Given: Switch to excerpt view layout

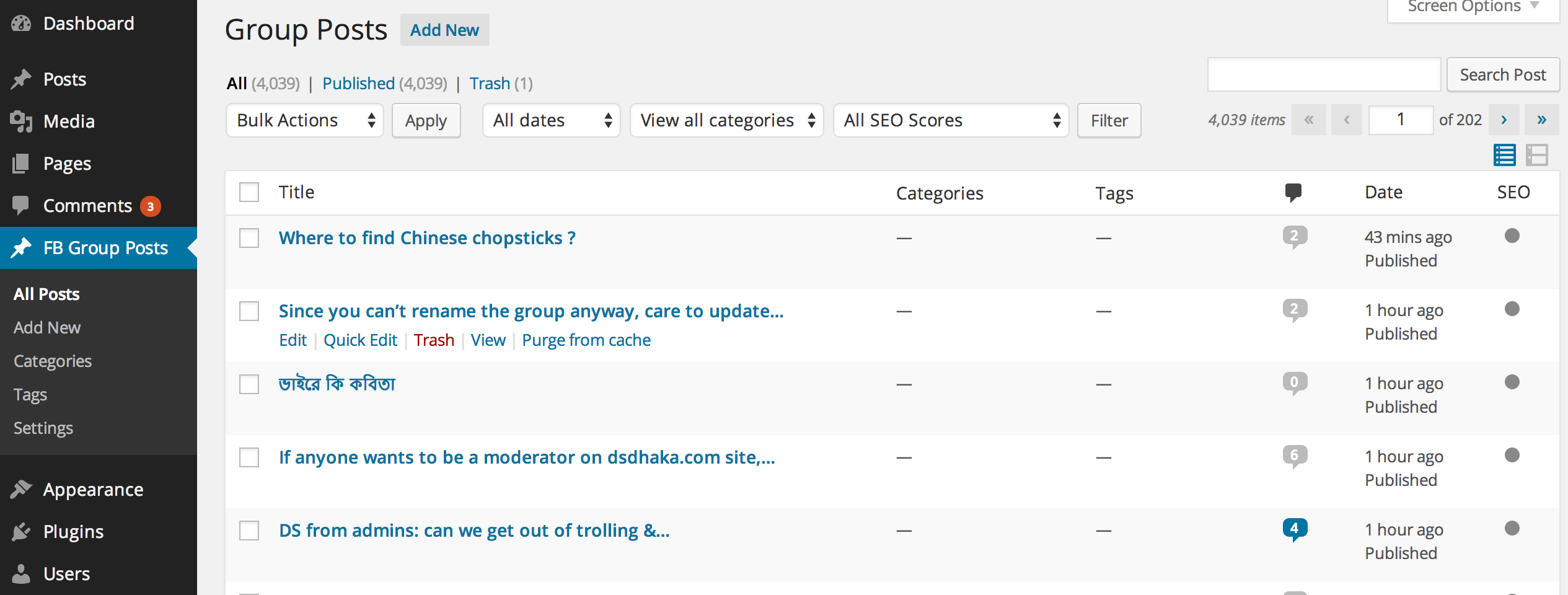Looking at the screenshot, I should tap(1538, 156).
